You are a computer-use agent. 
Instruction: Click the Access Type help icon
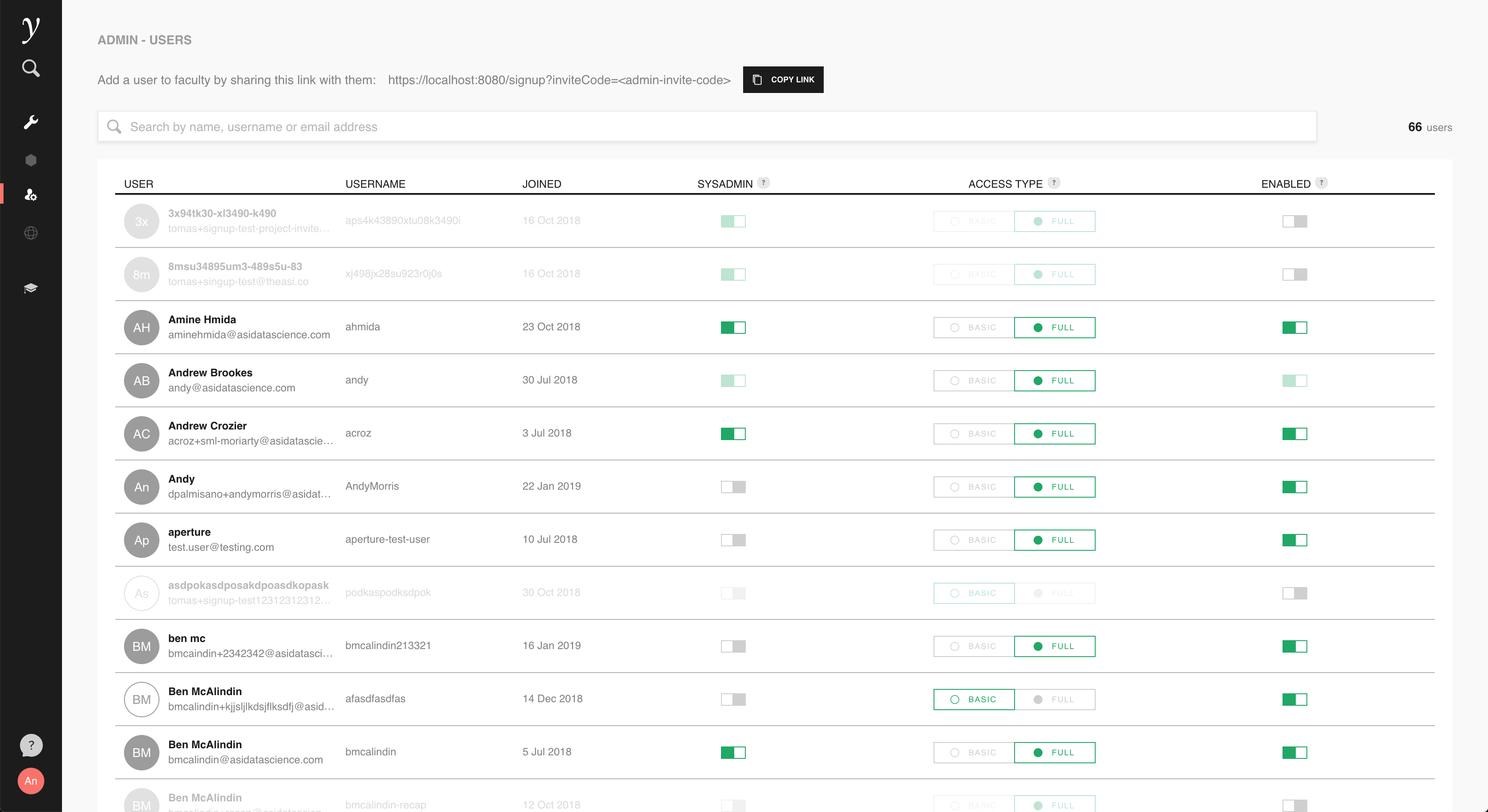coord(1054,182)
